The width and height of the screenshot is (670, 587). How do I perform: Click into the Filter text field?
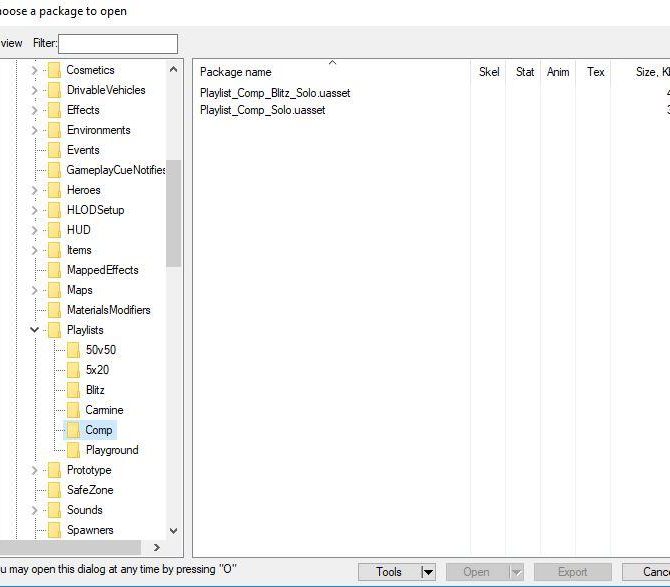[x=118, y=44]
